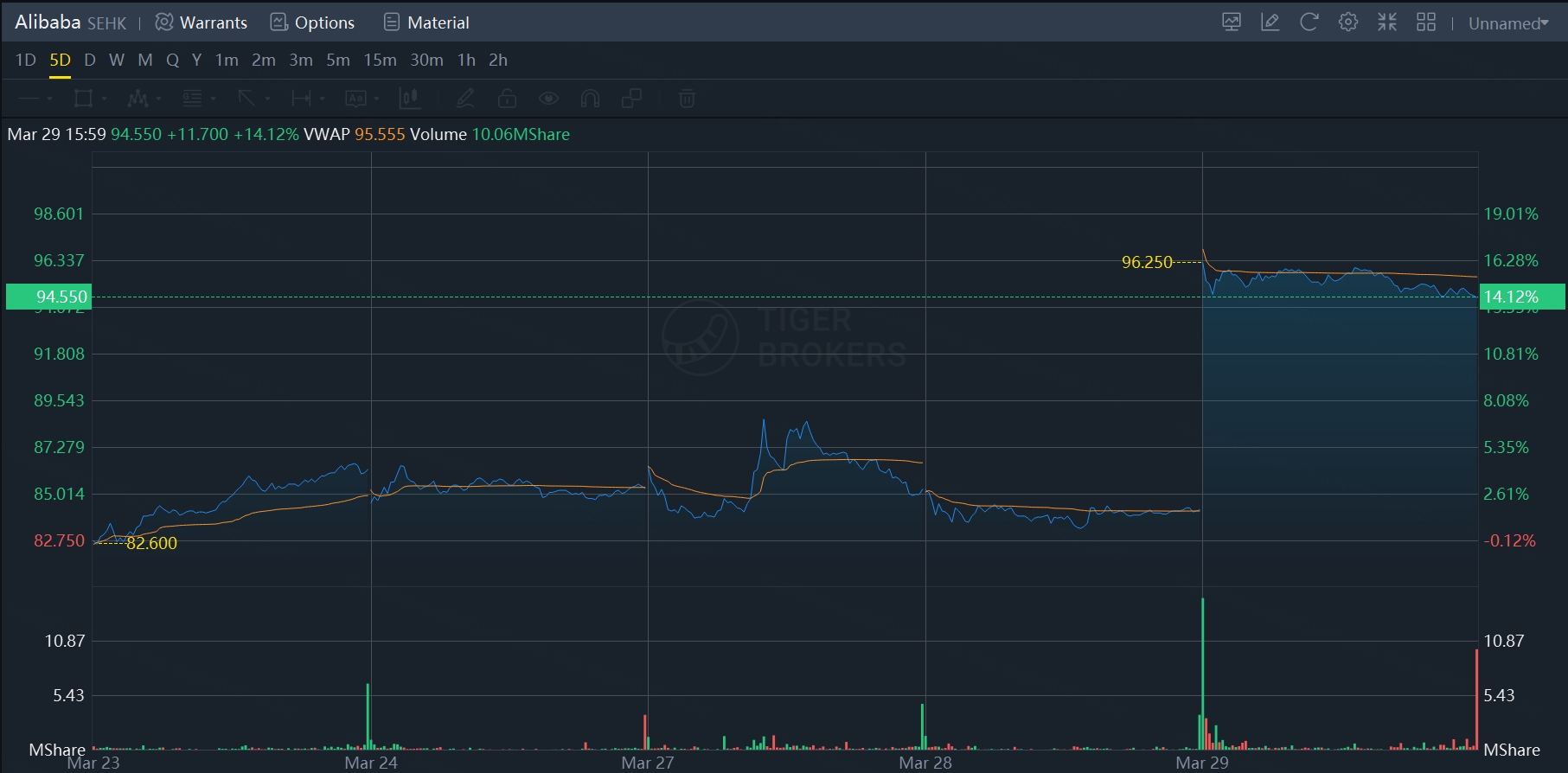Open the Material page
This screenshot has width=1568, height=773.
426,22
